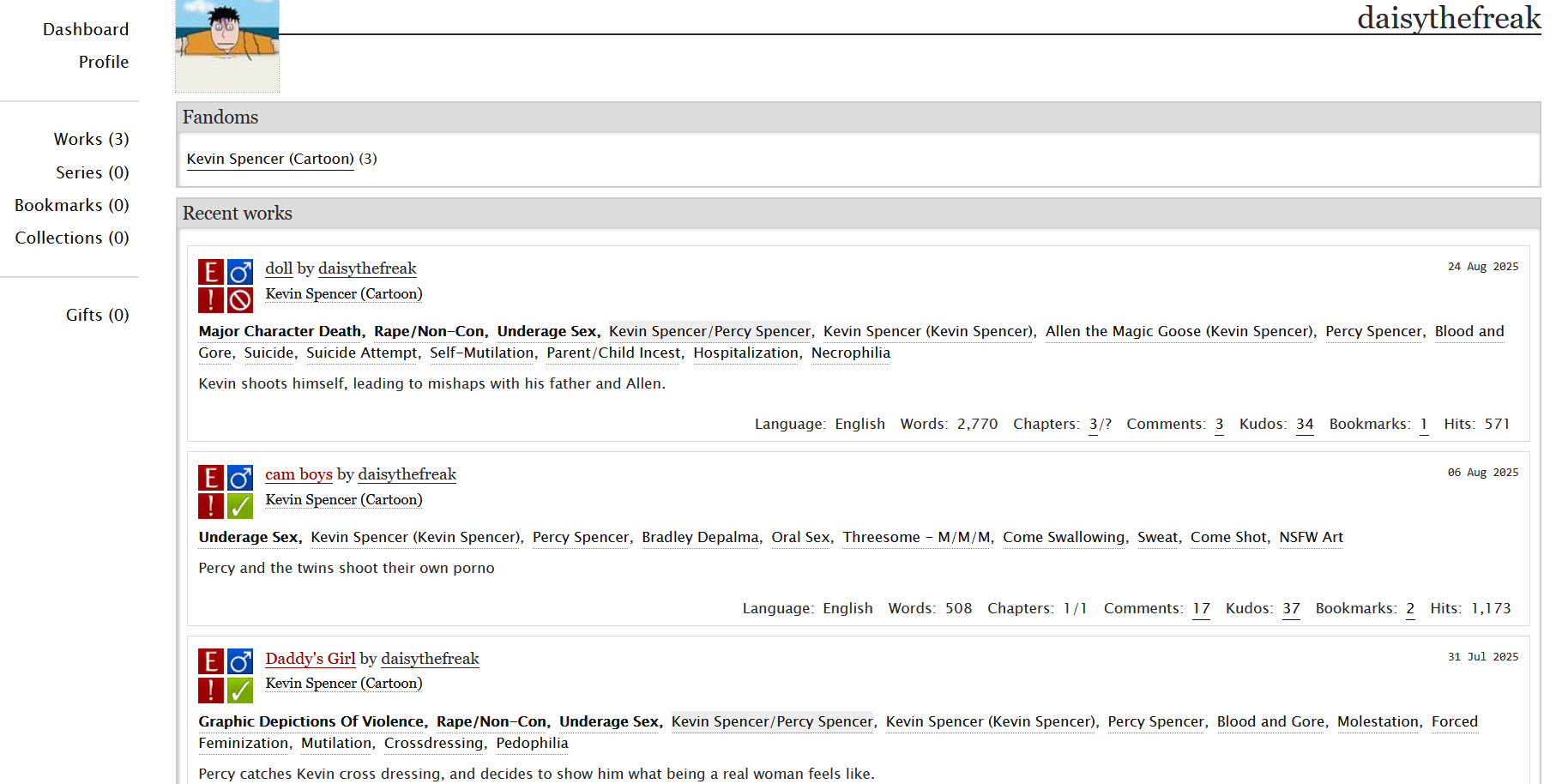Image resolution: width=1568 pixels, height=784 pixels.
Task: Click the author link beside "cam boys"
Action: coord(407,474)
